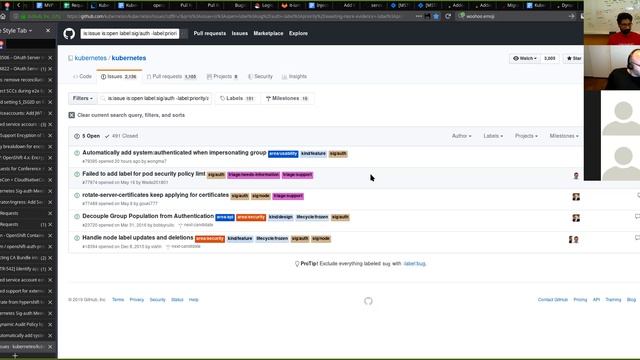This screenshot has width=640, height=360.
Task: Add a new tab in the sidebar
Action: point(15,356)
